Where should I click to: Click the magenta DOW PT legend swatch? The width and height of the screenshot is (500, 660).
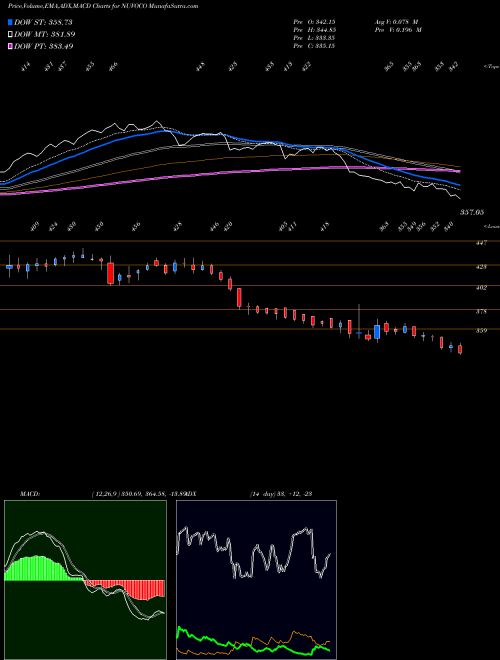click(x=11, y=46)
